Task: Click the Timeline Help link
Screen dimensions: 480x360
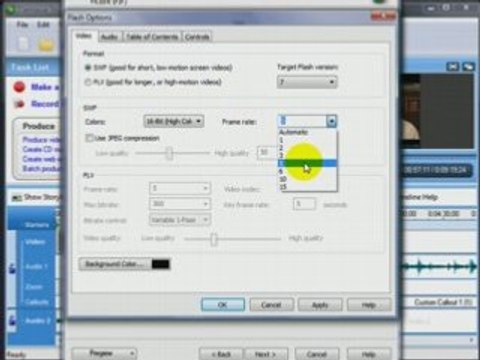Action: point(420,197)
